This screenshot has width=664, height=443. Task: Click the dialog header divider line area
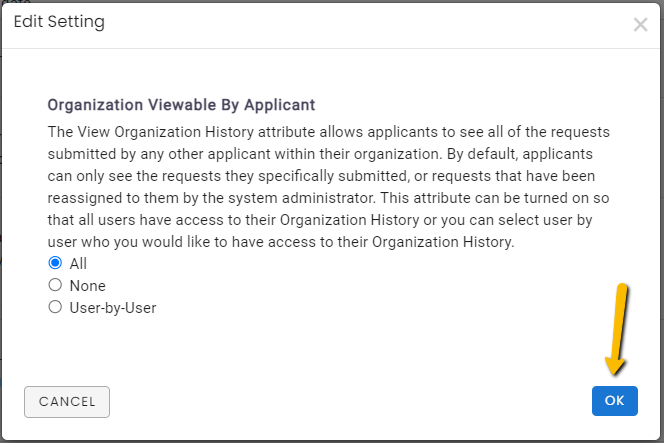[331, 48]
